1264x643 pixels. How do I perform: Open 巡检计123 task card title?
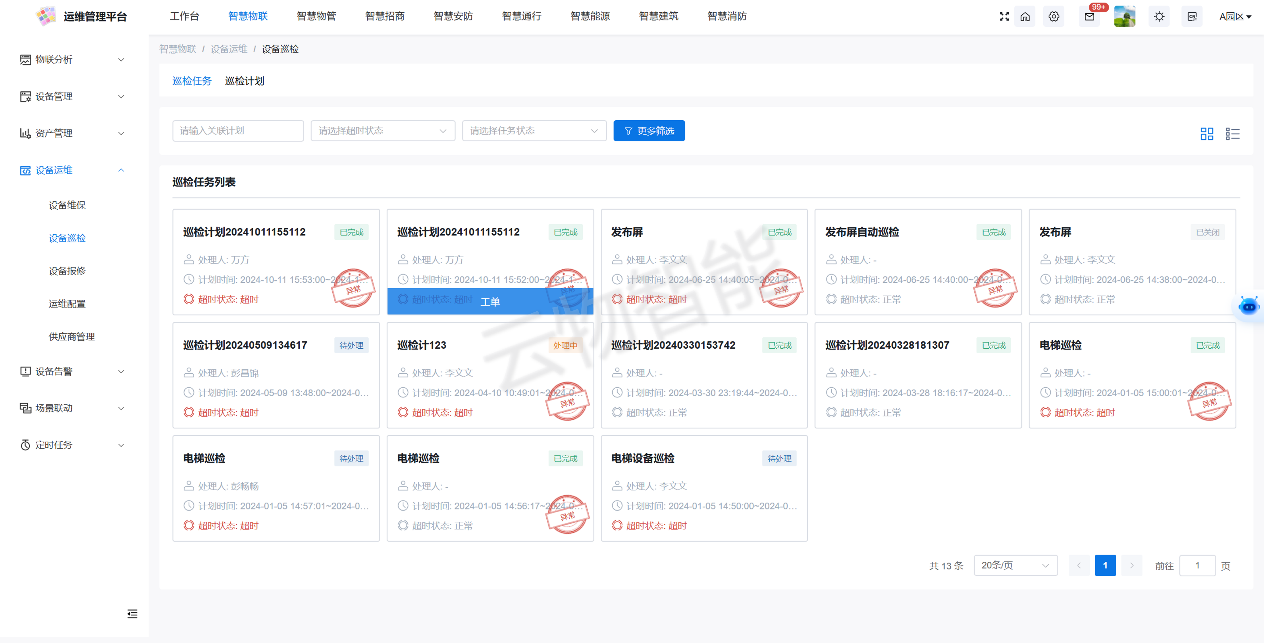[x=422, y=345]
